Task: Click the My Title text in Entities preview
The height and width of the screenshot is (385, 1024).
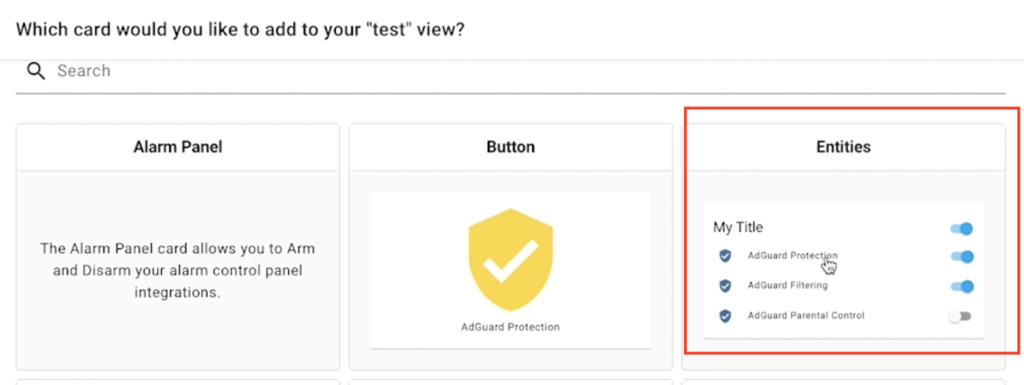Action: click(x=738, y=228)
